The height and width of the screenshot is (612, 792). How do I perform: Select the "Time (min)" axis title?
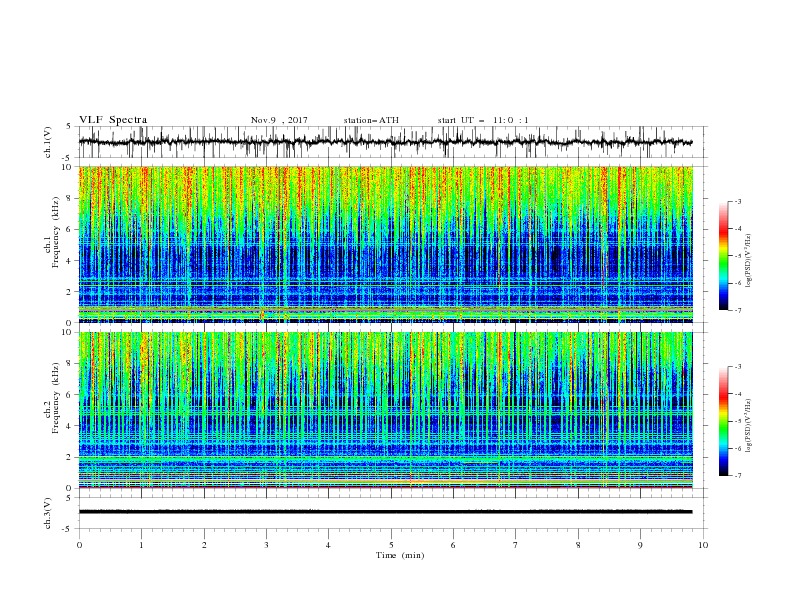pos(400,555)
